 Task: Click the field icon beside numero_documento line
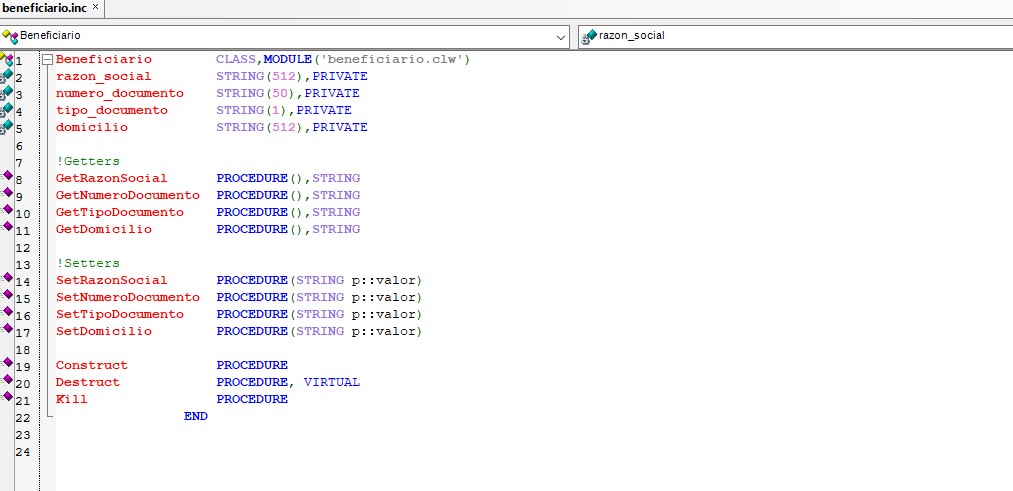[7, 93]
